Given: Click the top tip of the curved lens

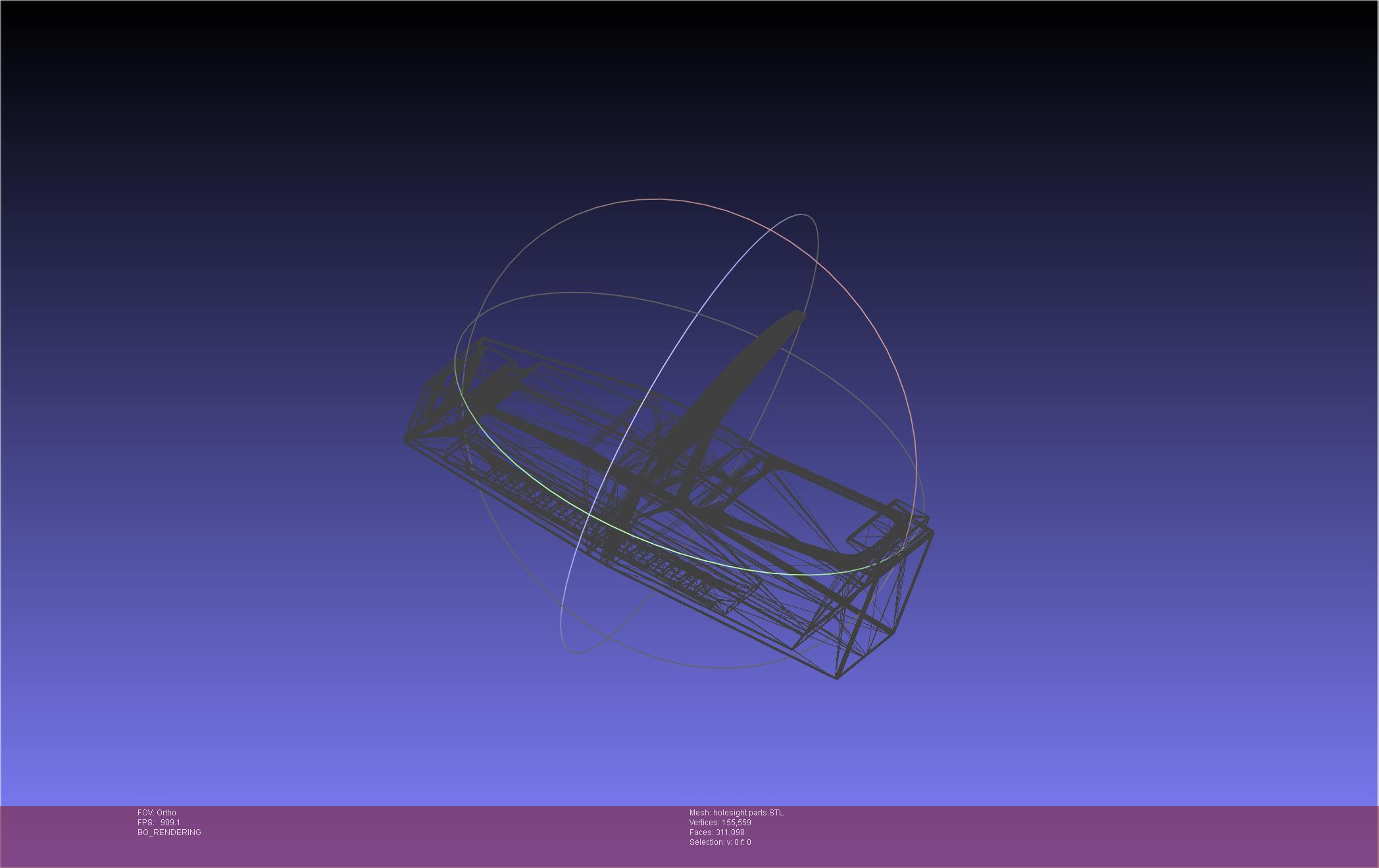Looking at the screenshot, I should (x=799, y=314).
